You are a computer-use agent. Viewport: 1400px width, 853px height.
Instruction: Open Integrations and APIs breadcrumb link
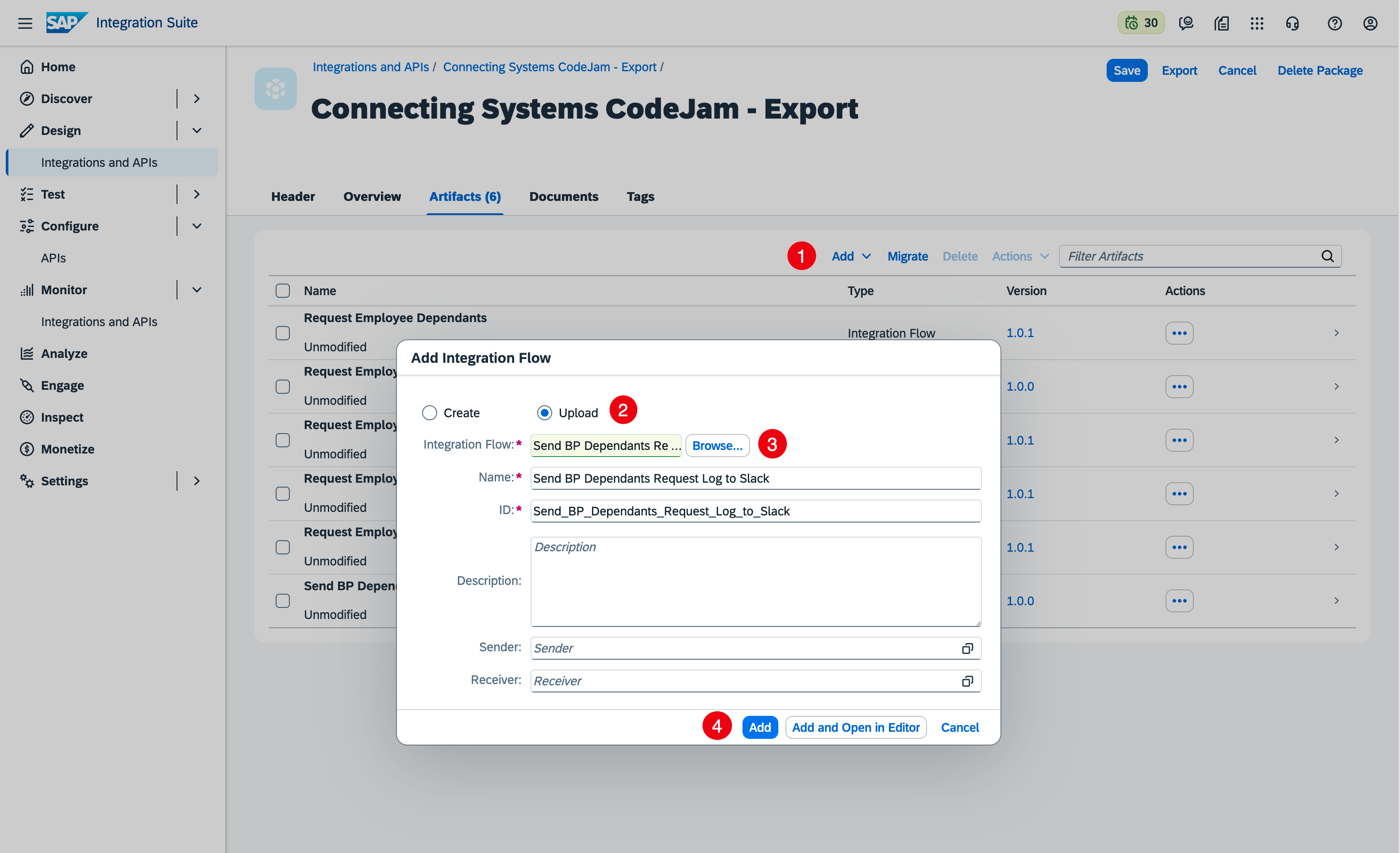tap(370, 66)
